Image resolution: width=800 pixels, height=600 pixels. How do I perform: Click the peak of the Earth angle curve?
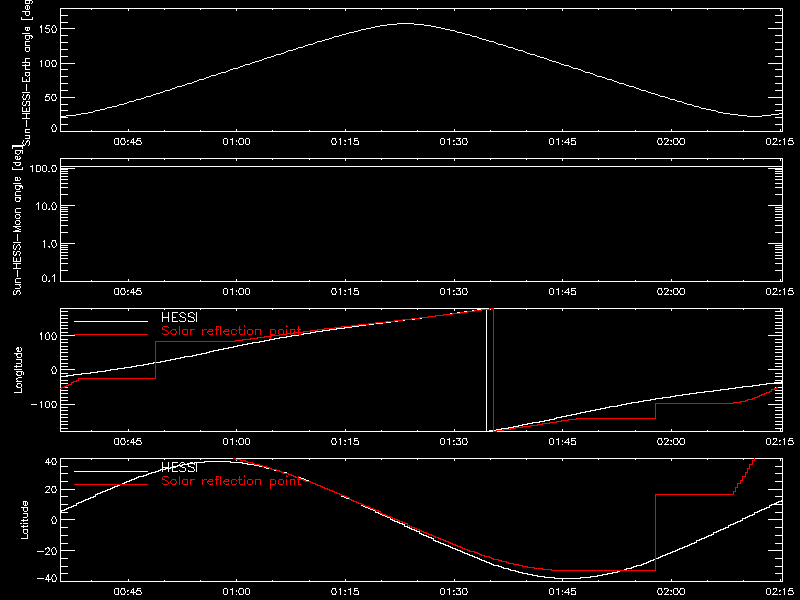[x=405, y=23]
